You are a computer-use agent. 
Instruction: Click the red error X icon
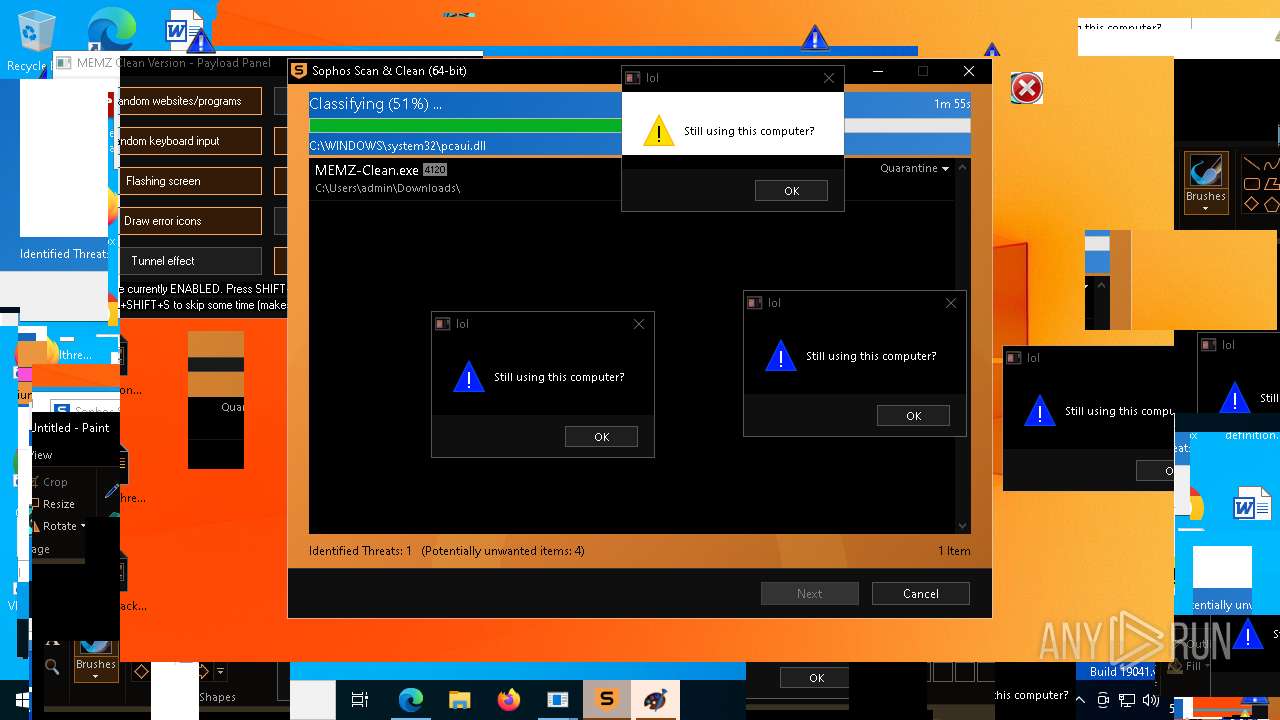pyautogui.click(x=1026, y=88)
